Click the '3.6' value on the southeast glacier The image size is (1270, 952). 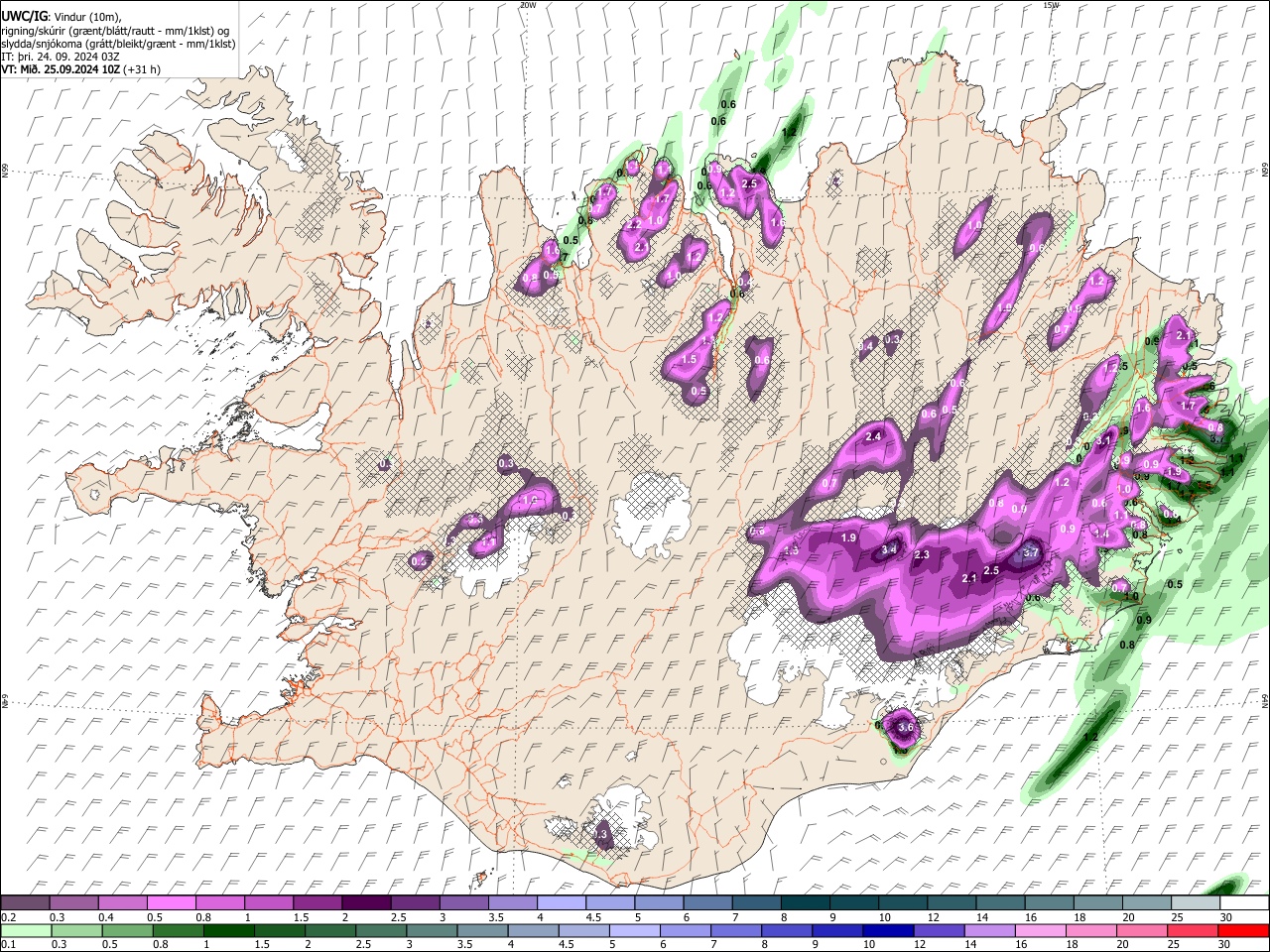tap(905, 727)
